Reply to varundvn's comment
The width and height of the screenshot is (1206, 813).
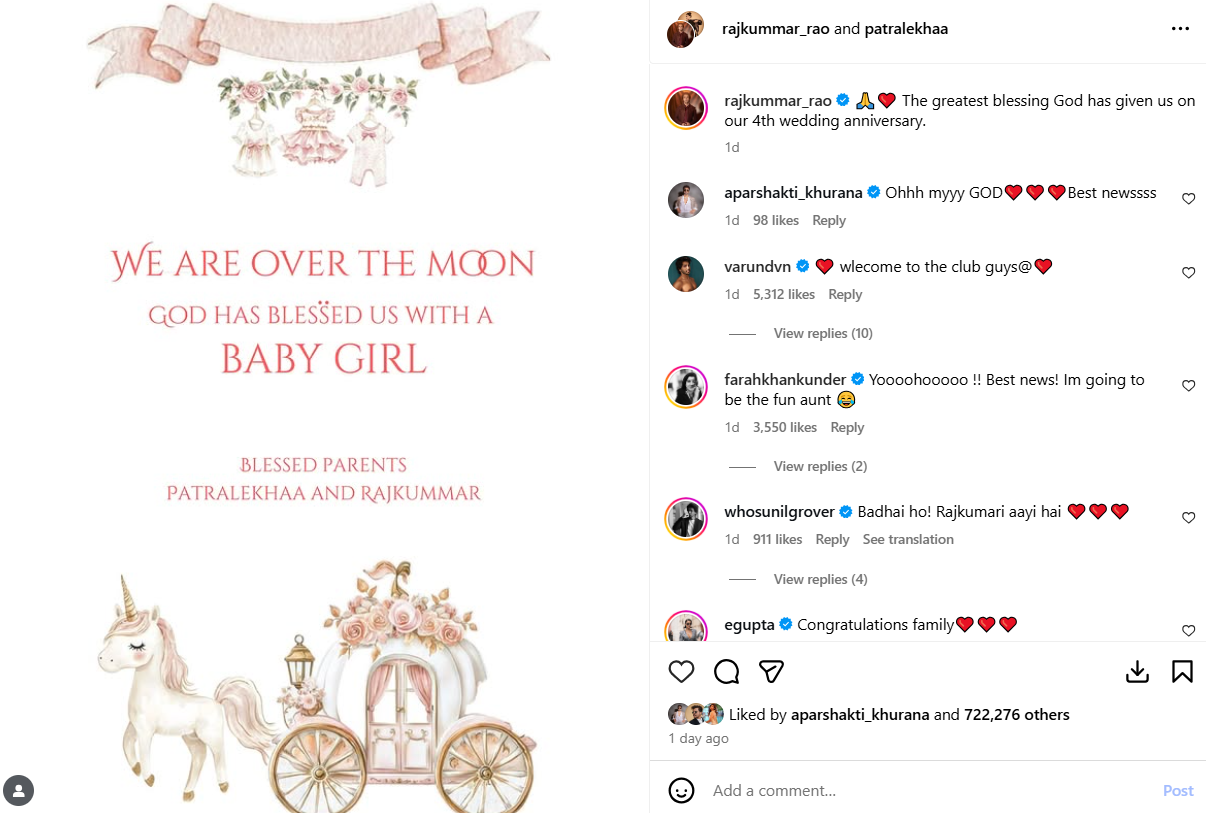click(845, 294)
